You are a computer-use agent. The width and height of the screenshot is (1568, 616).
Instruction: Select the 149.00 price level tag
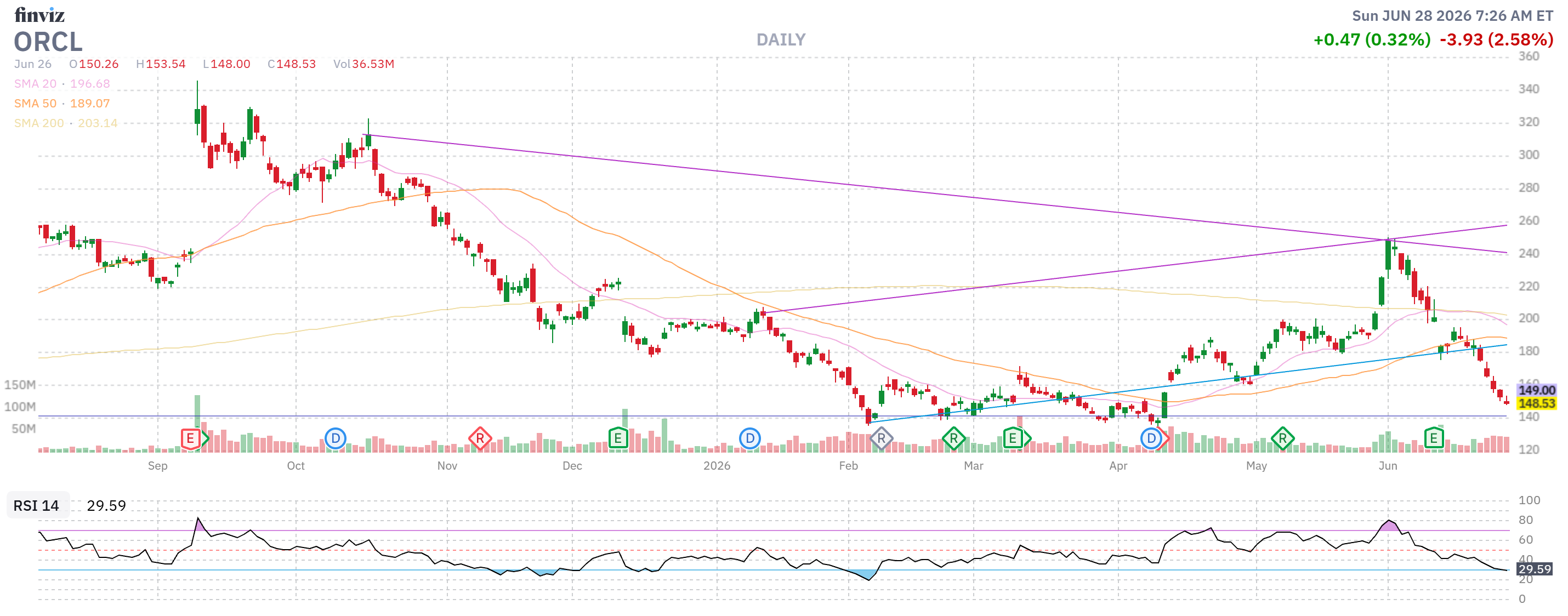coord(1536,390)
